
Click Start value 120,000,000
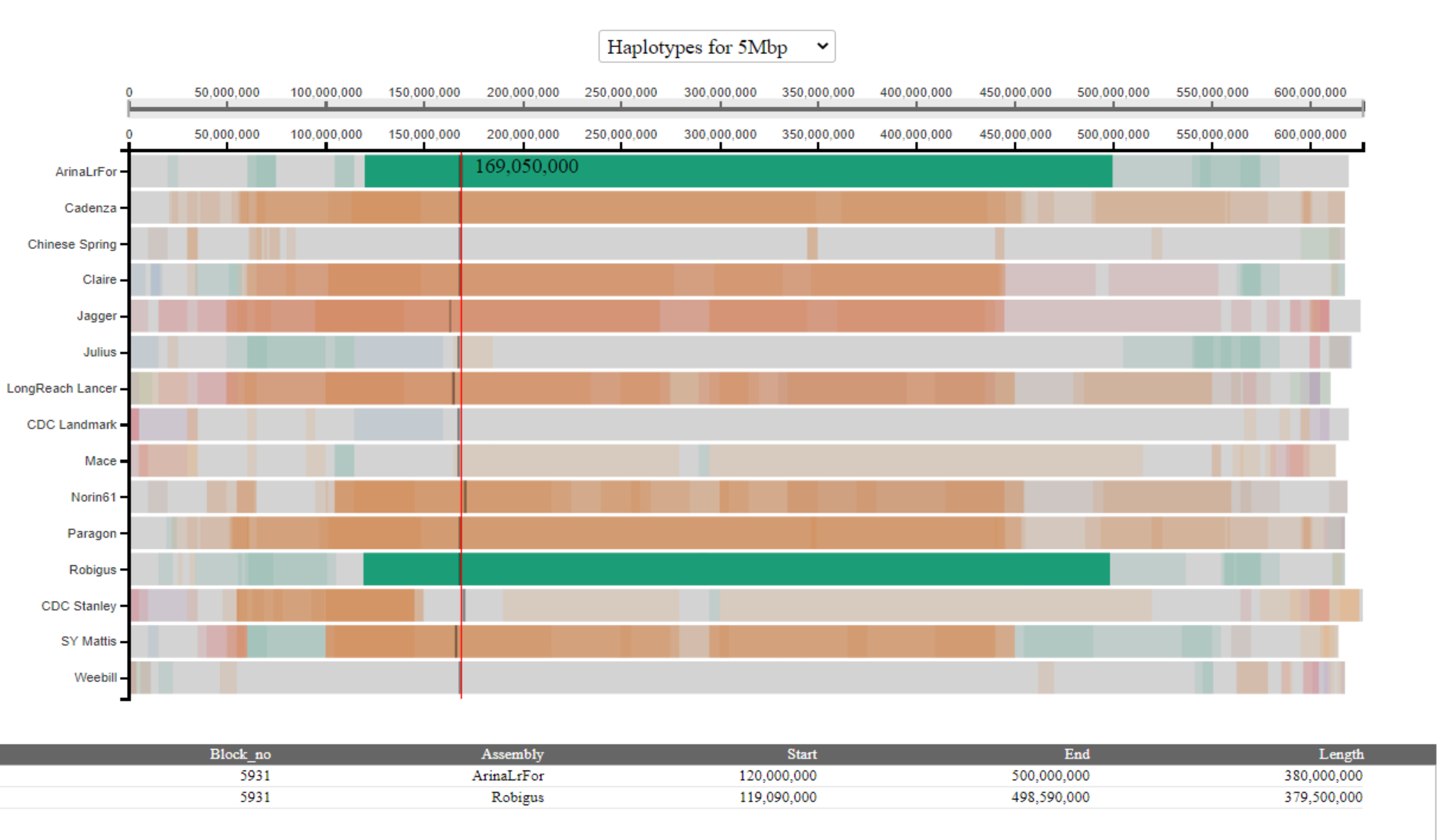[x=777, y=776]
